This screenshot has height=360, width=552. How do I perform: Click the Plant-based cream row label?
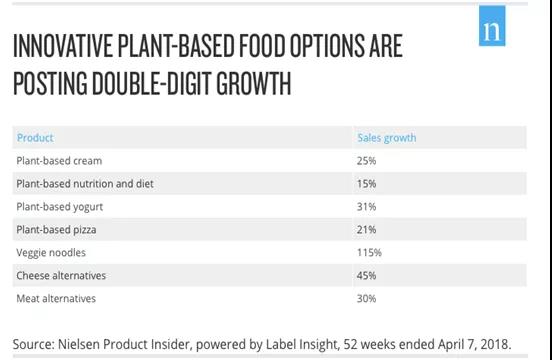click(59, 161)
